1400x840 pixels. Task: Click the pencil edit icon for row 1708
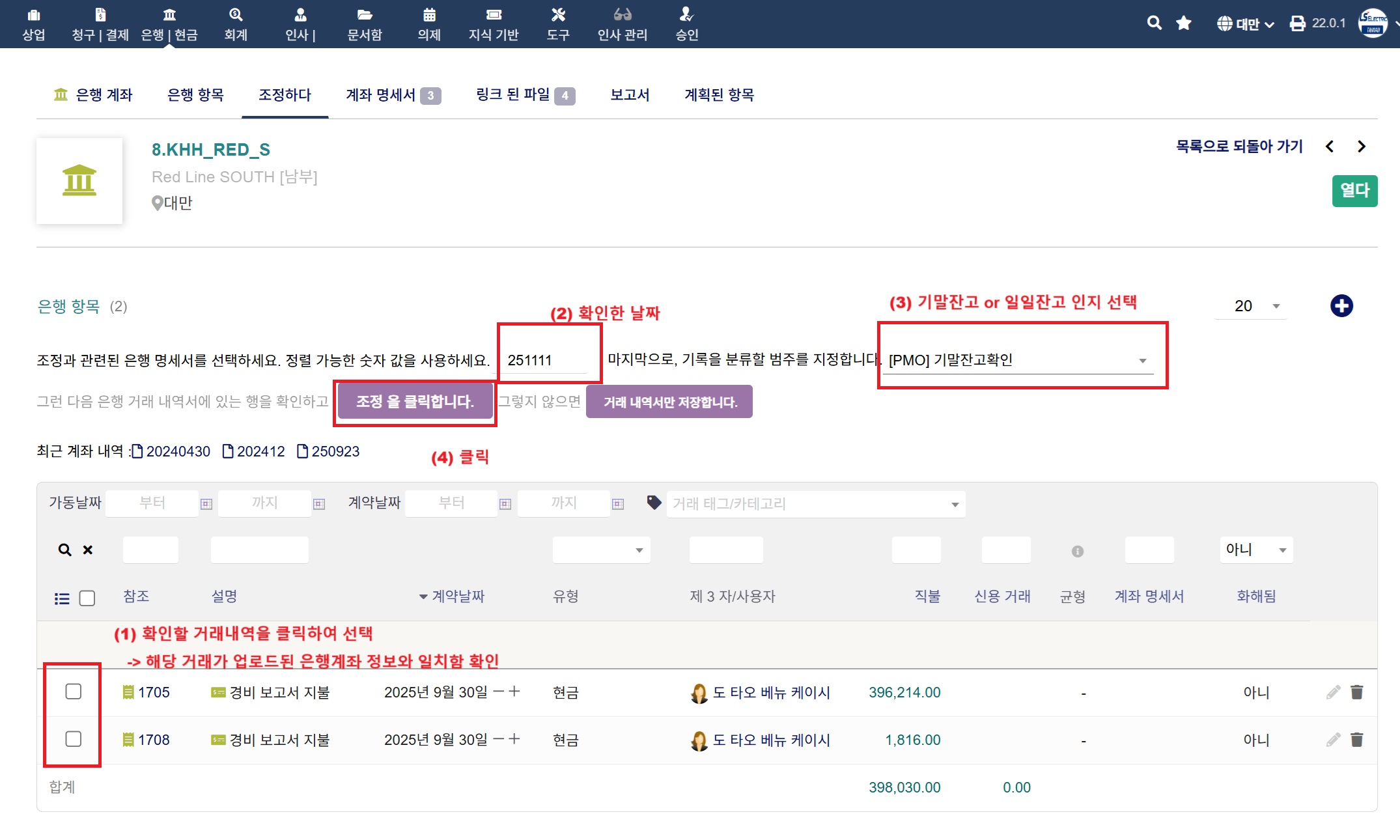(1333, 740)
